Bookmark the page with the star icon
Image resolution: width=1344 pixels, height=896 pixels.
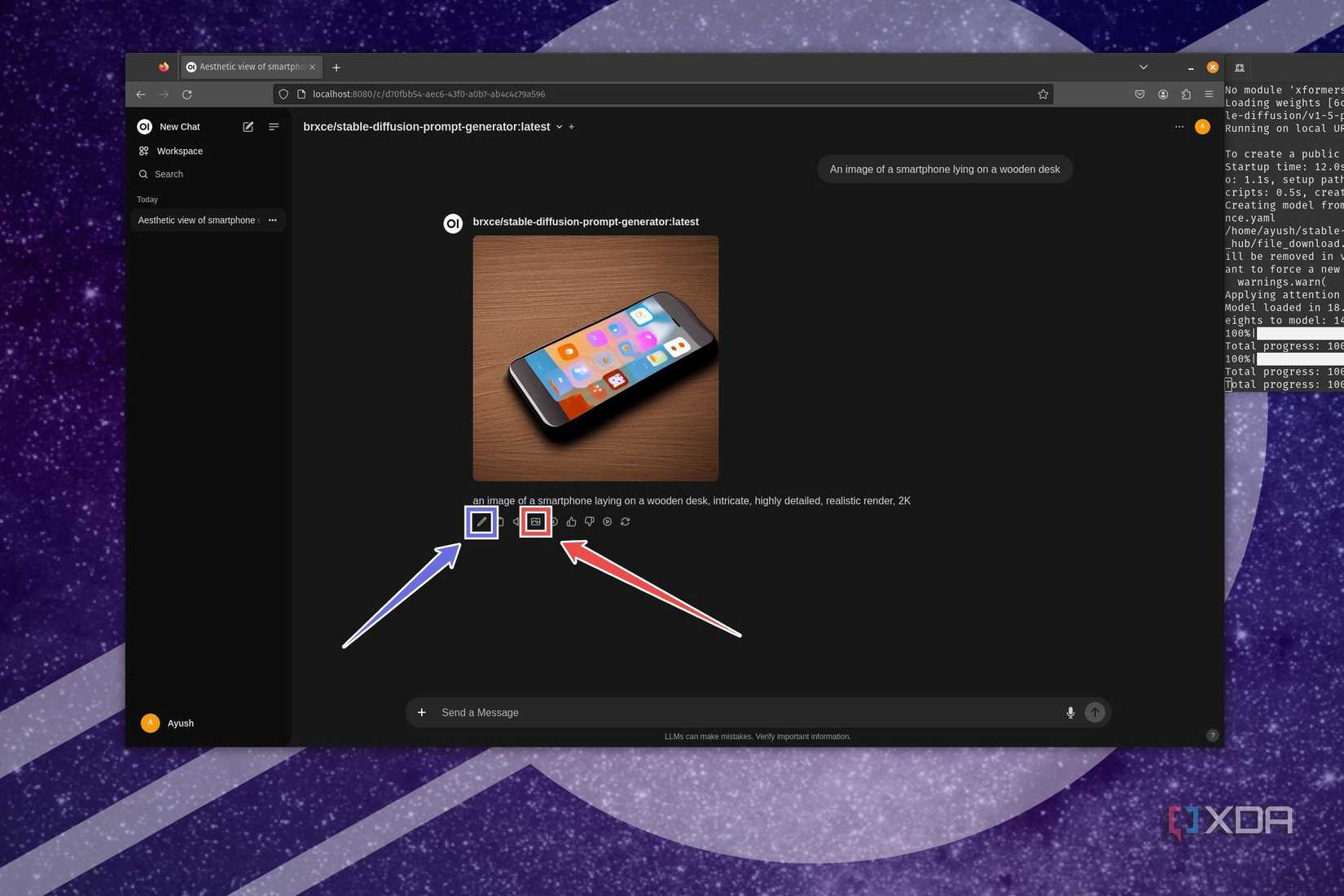pos(1043,94)
